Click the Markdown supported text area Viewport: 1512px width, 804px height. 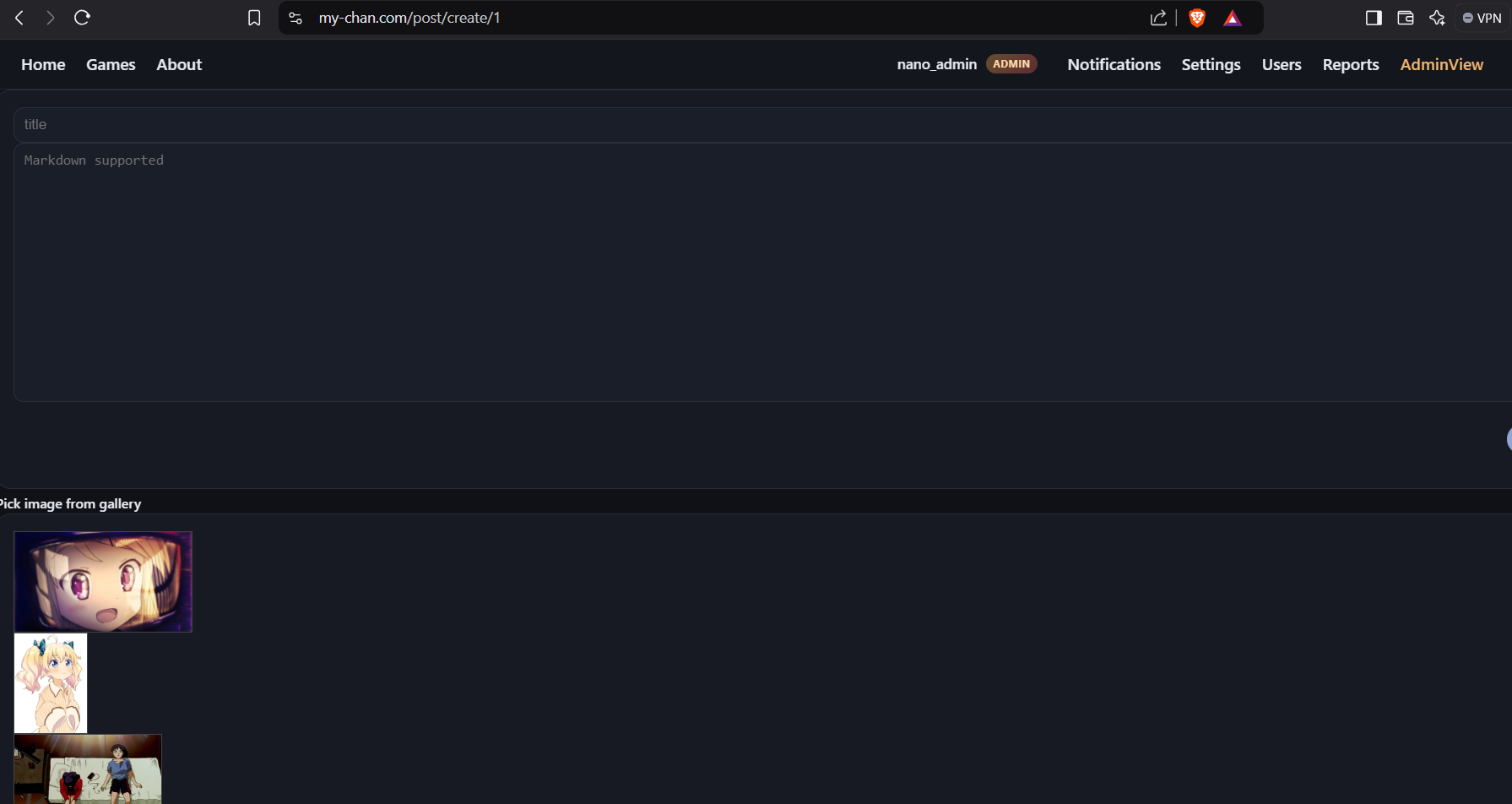click(762, 272)
